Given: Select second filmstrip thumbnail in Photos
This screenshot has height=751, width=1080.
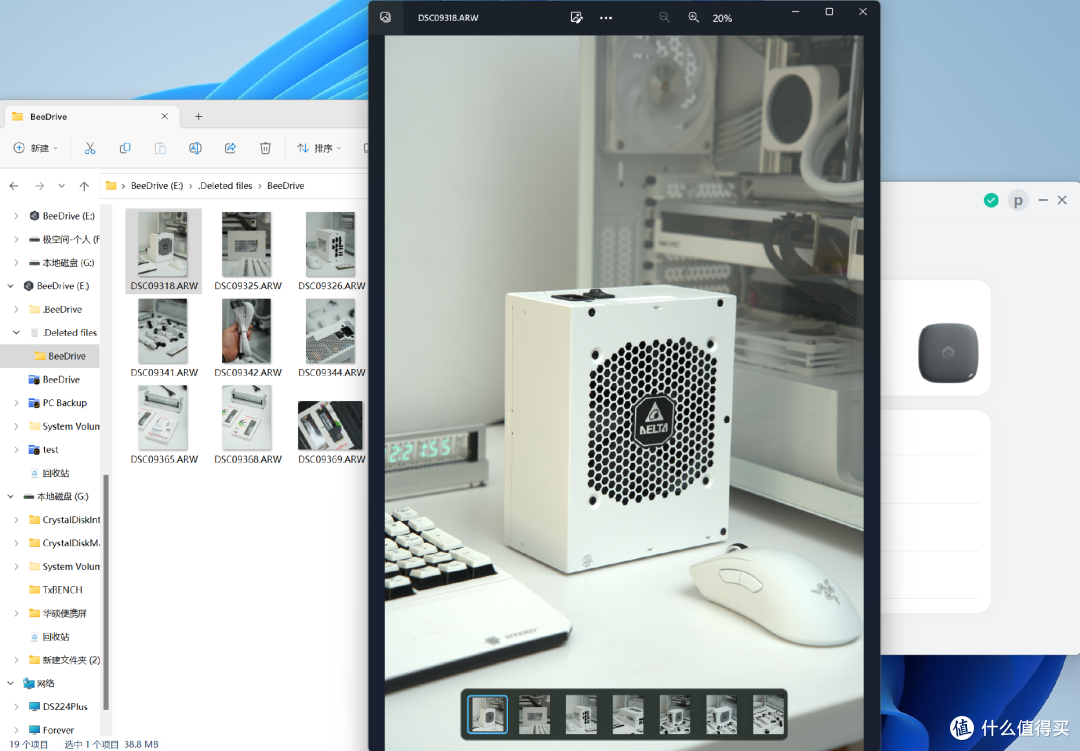Looking at the screenshot, I should 534,714.
